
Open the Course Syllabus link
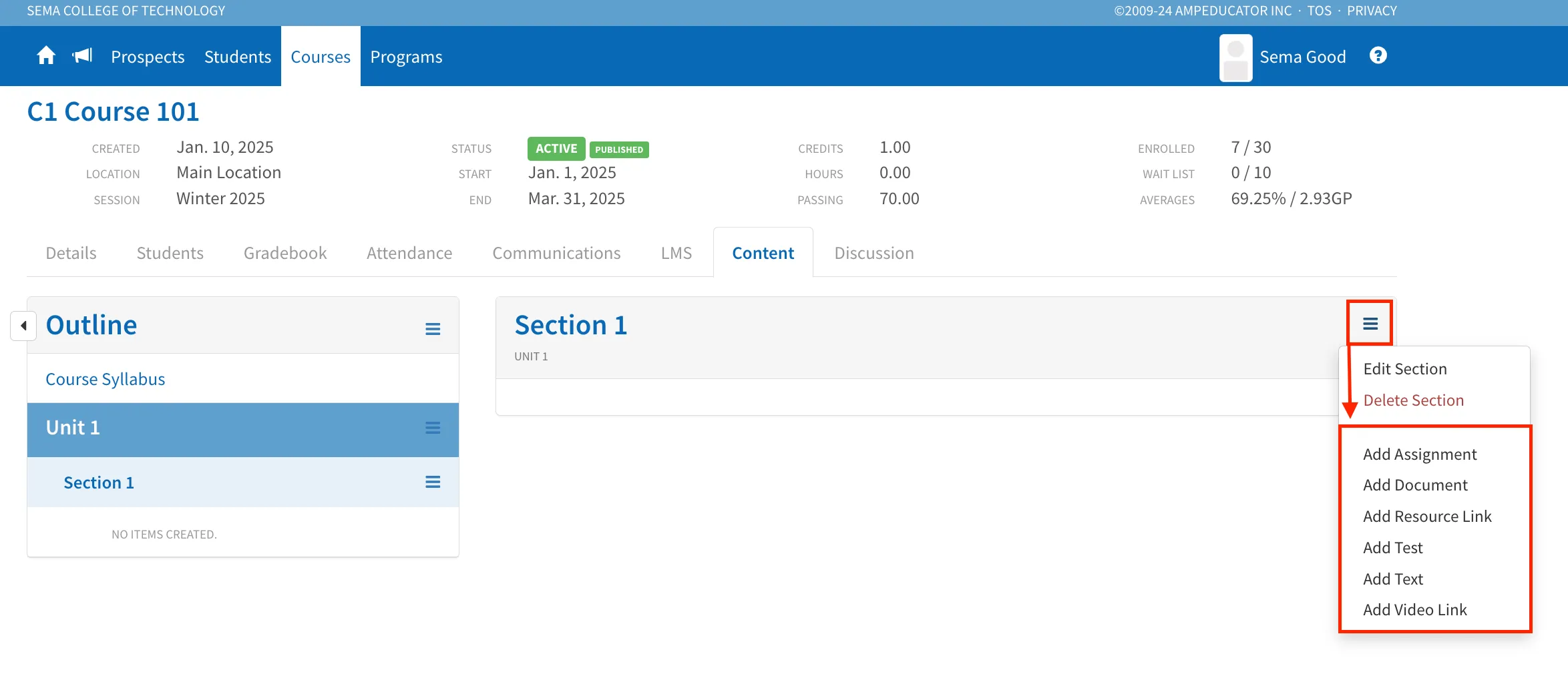point(106,379)
